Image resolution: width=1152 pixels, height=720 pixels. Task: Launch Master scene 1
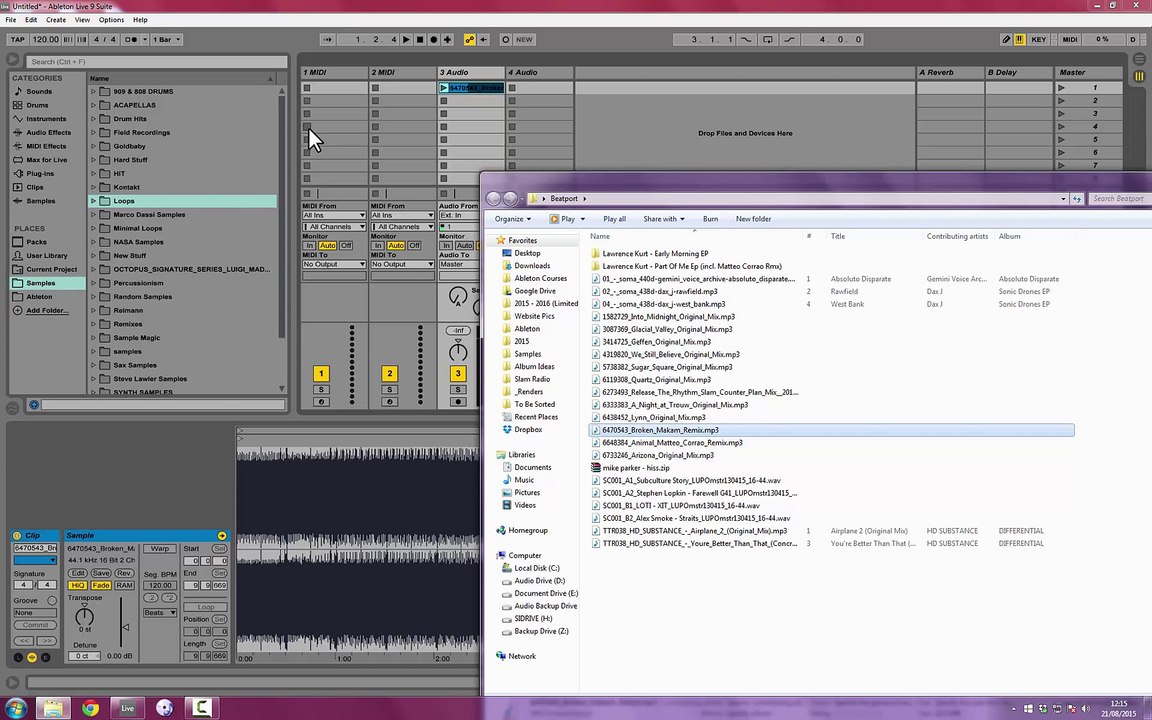[x=1061, y=87]
